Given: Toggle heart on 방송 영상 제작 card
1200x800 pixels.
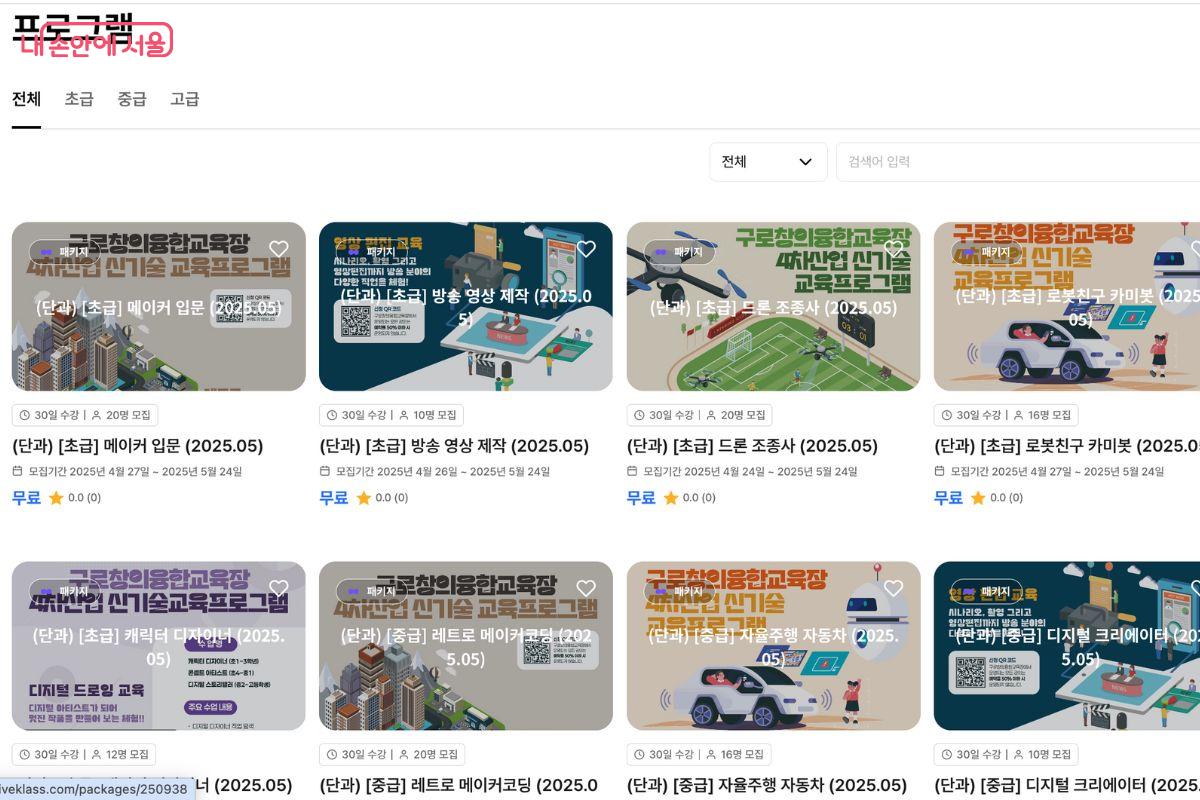Looking at the screenshot, I should click(x=586, y=249).
